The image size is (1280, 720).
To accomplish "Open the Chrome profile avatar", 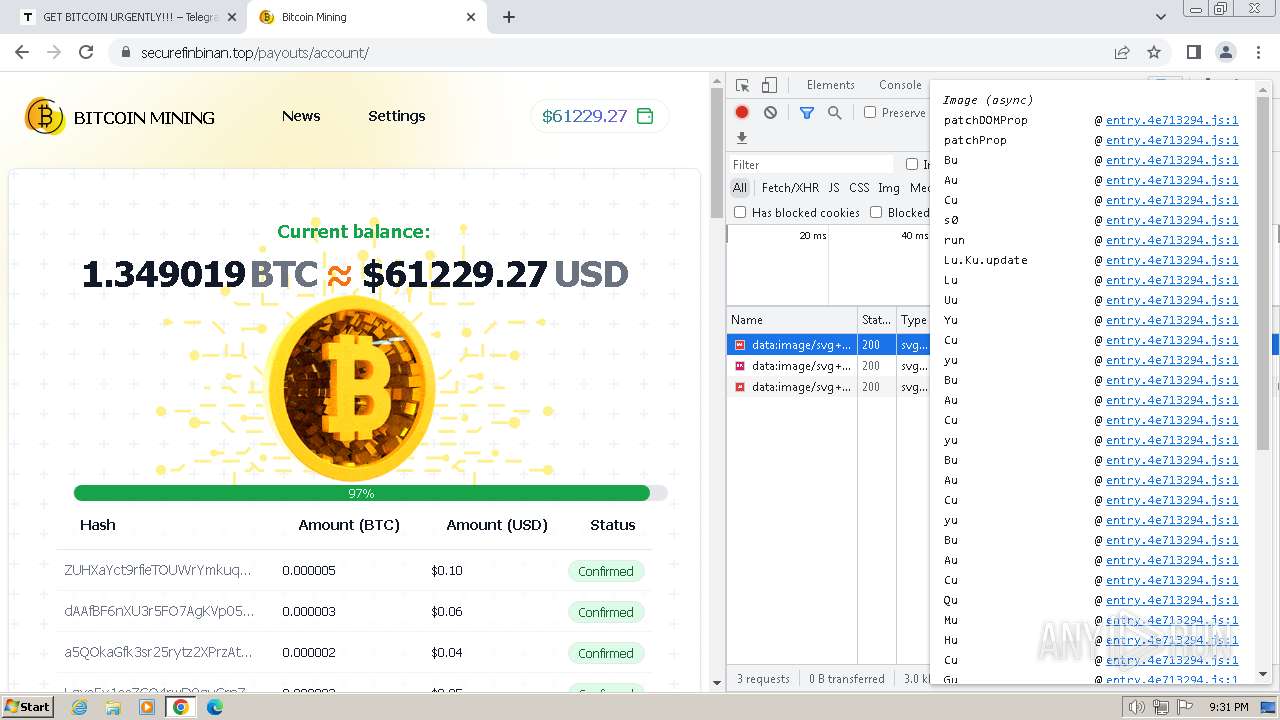I will [x=1225, y=52].
